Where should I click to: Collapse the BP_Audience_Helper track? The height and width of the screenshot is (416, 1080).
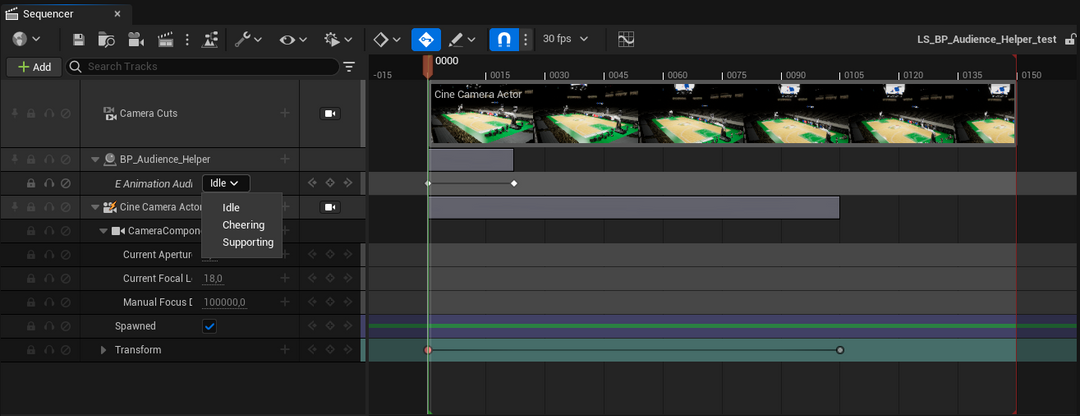tap(96, 160)
